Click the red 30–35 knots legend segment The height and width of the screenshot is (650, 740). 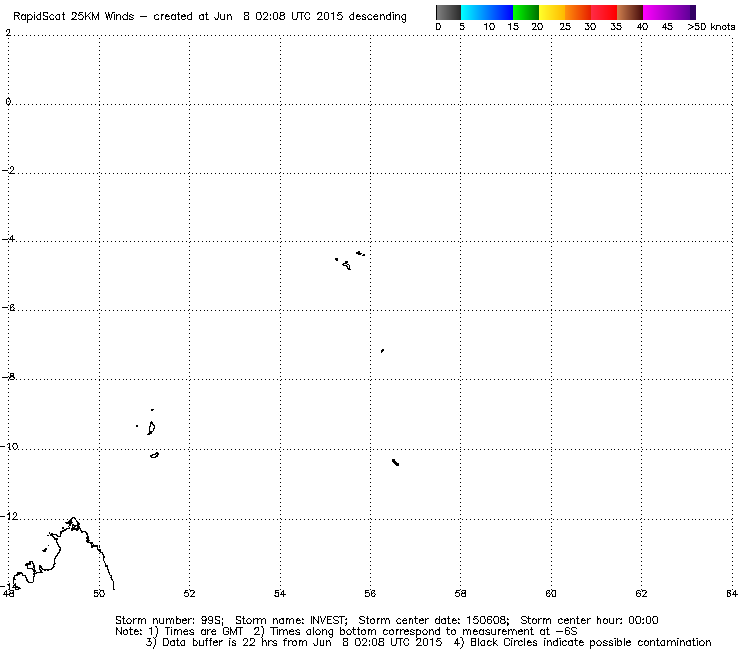[604, 12]
